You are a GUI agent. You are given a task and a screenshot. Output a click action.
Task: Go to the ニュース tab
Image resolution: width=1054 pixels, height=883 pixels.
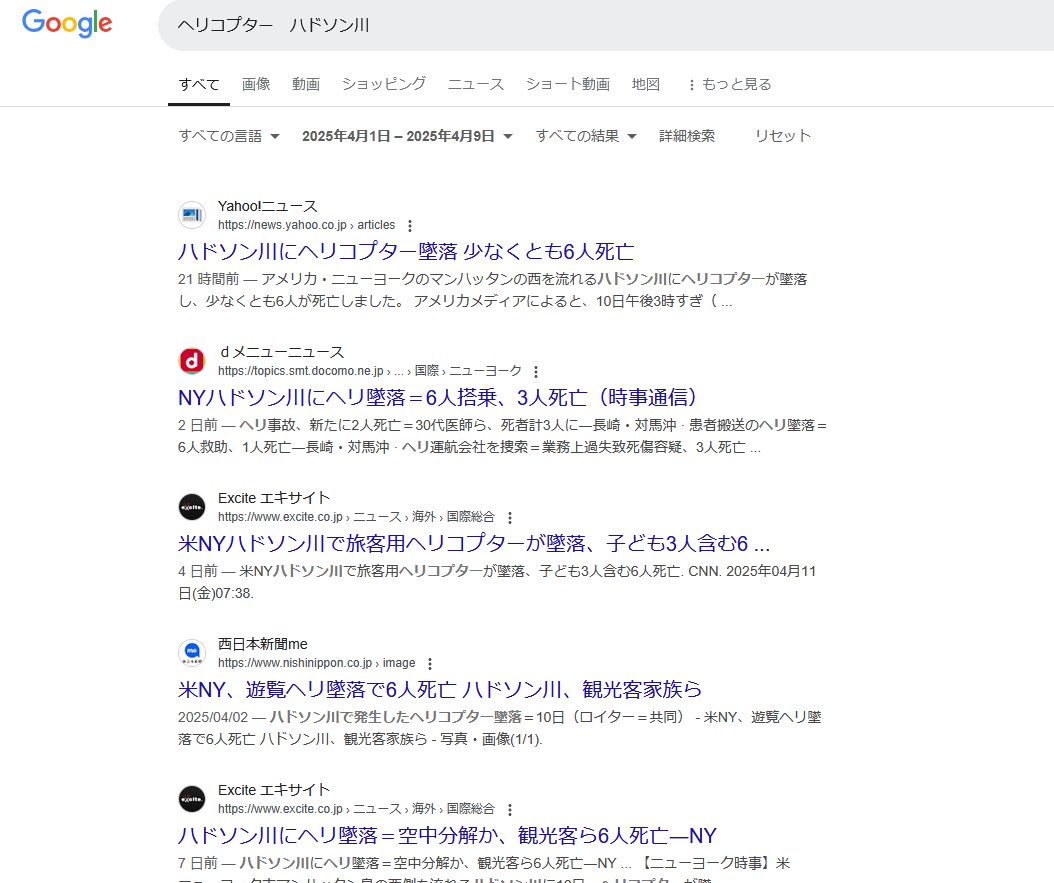pos(476,84)
